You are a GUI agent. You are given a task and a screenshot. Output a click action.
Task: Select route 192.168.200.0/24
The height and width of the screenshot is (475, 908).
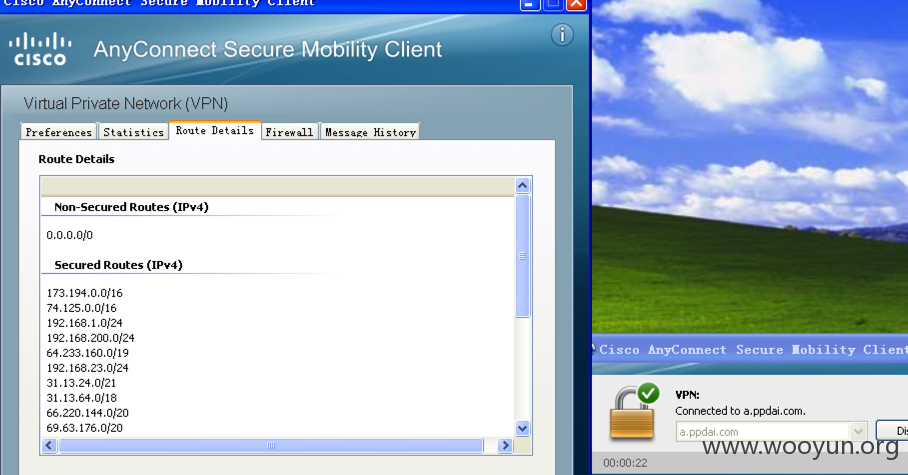tap(90, 338)
